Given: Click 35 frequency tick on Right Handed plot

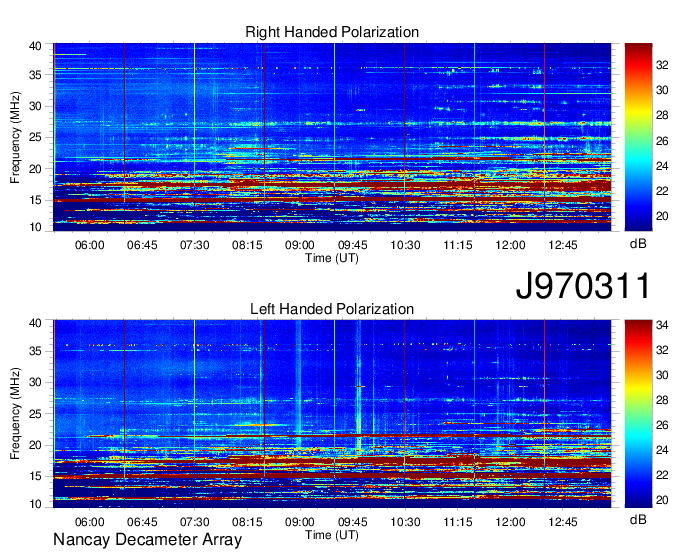Looking at the screenshot, I should [x=35, y=75].
